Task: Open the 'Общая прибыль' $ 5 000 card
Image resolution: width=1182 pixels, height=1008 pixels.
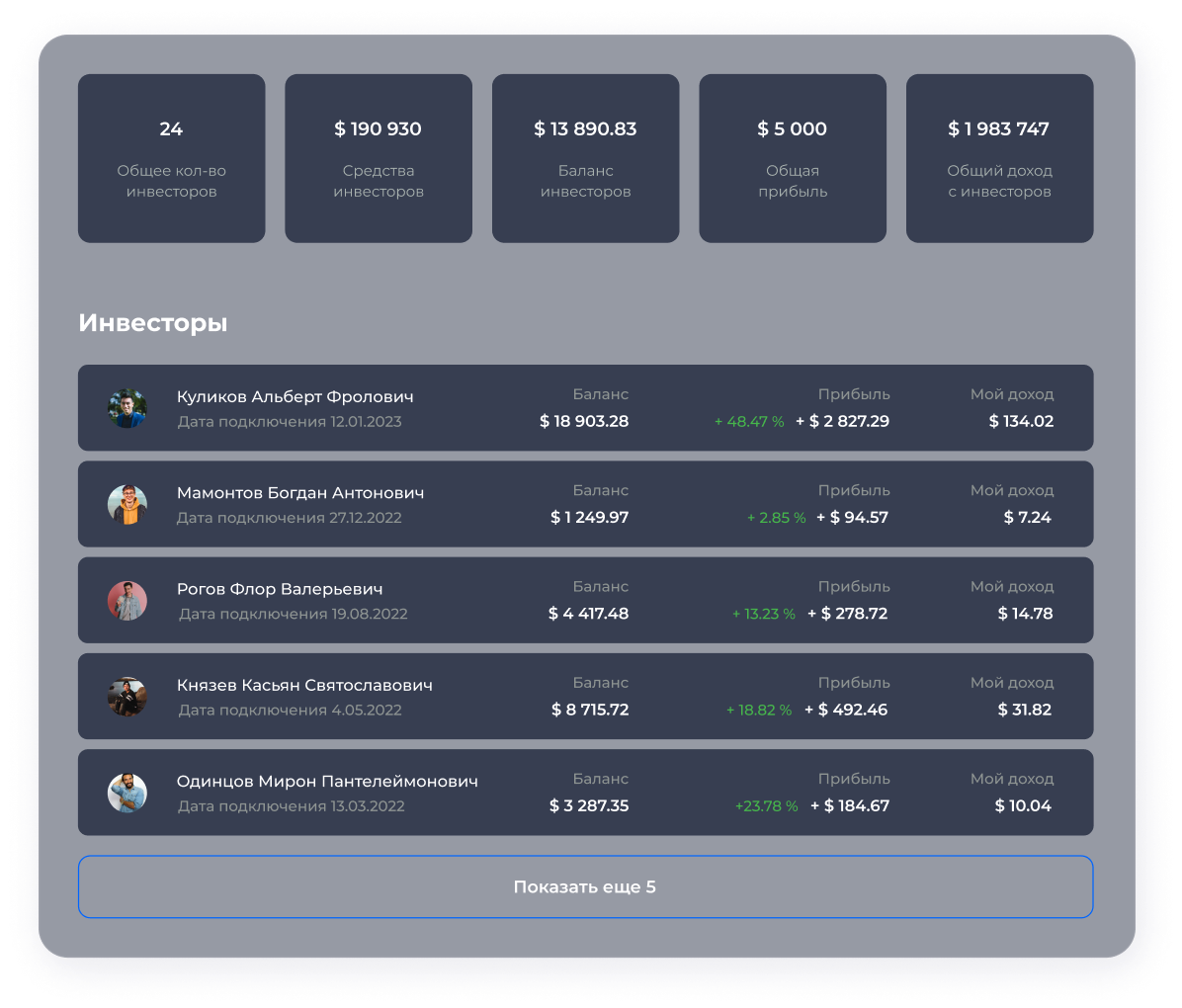Action: click(x=793, y=158)
